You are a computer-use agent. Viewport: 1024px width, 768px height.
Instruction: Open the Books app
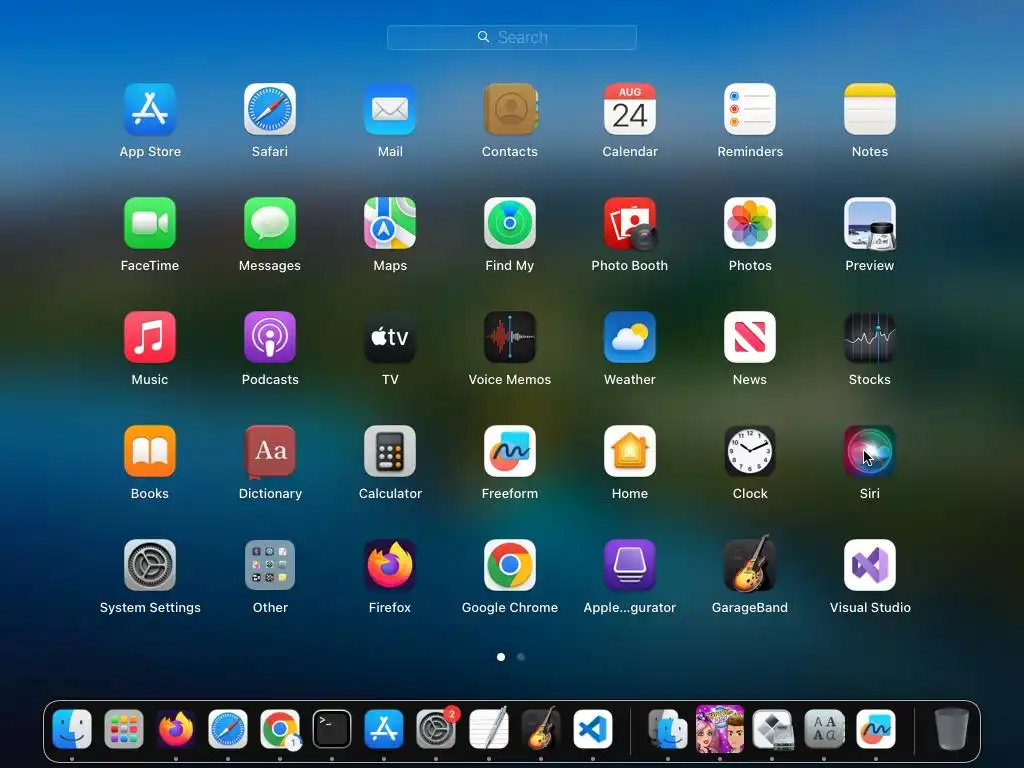(x=150, y=451)
